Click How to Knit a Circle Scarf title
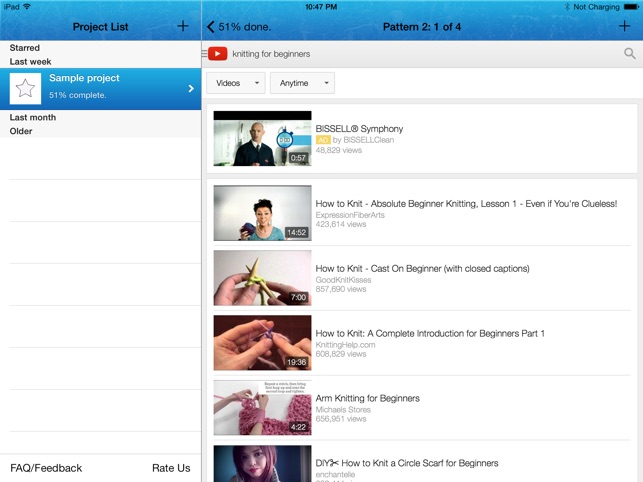Screen dimensions: 643x482 407,463
